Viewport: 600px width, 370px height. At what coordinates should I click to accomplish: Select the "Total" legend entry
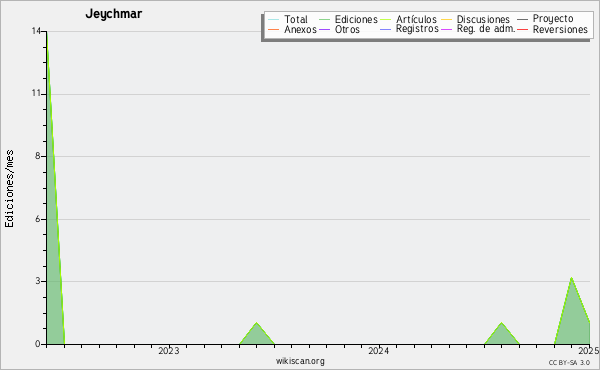296,19
